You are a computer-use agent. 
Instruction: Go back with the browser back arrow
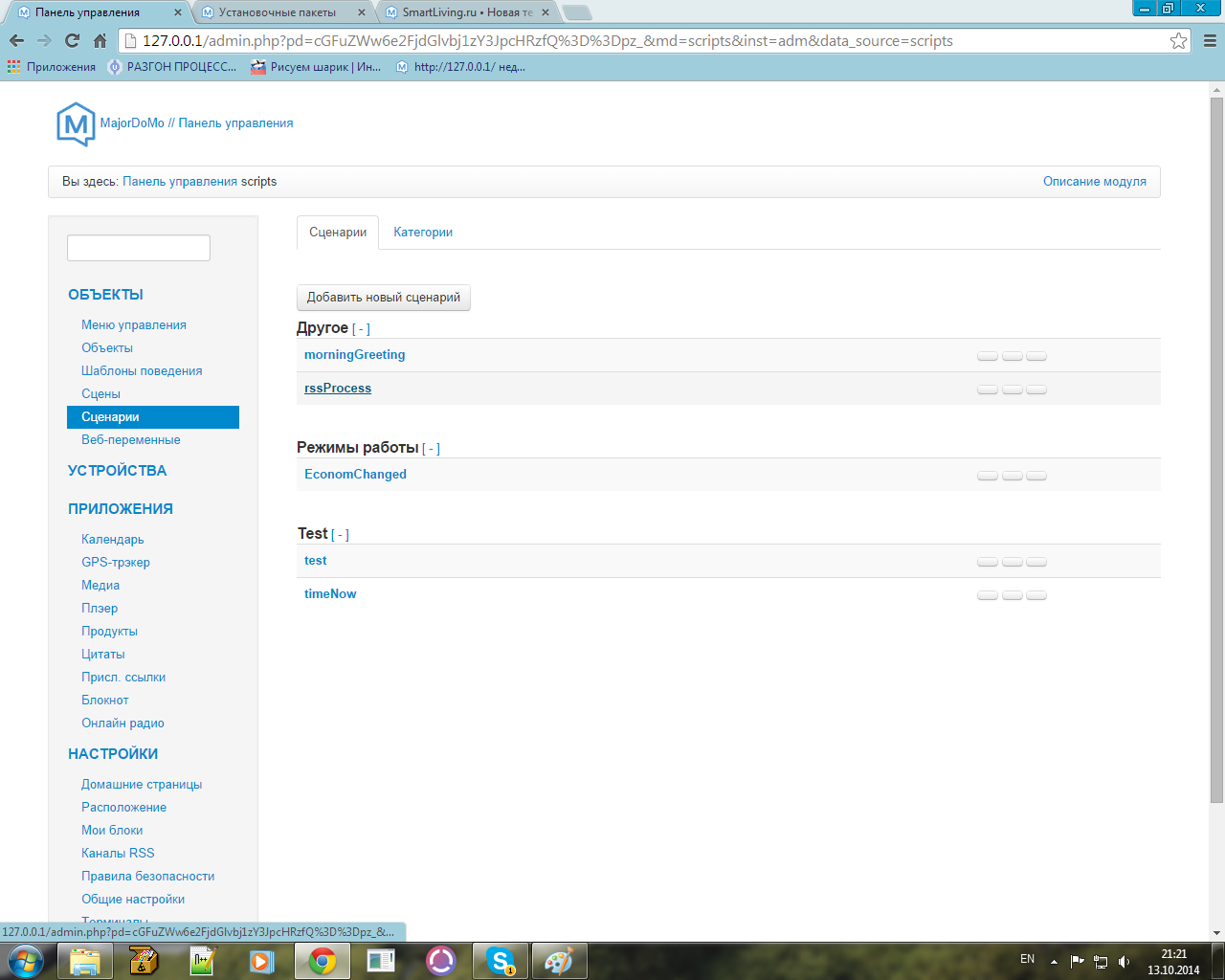16,41
